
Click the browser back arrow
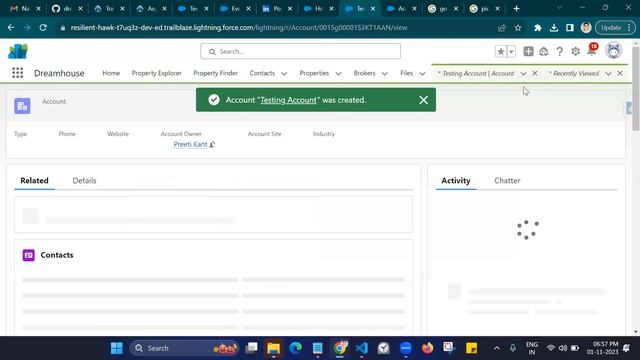pyautogui.click(x=11, y=28)
